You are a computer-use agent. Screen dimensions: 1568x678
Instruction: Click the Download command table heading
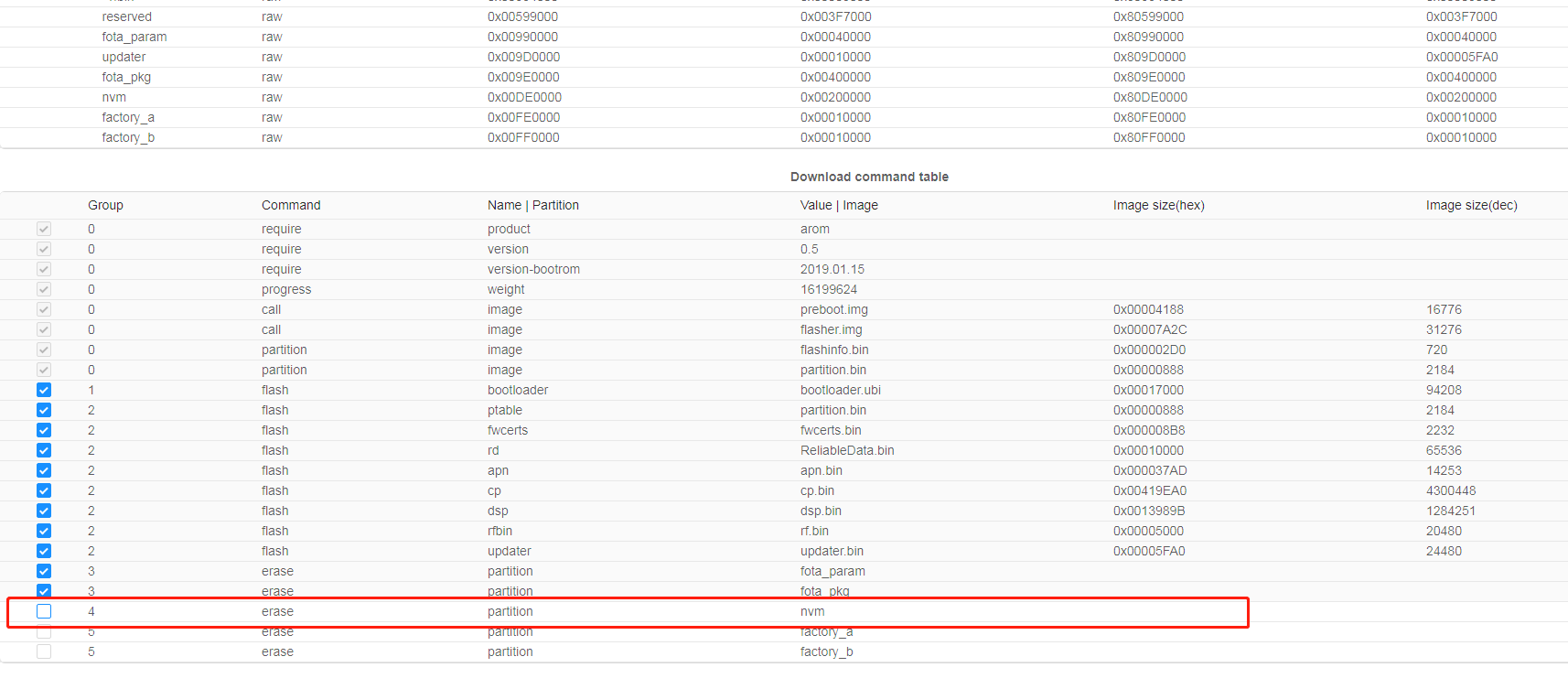pyautogui.click(x=869, y=177)
